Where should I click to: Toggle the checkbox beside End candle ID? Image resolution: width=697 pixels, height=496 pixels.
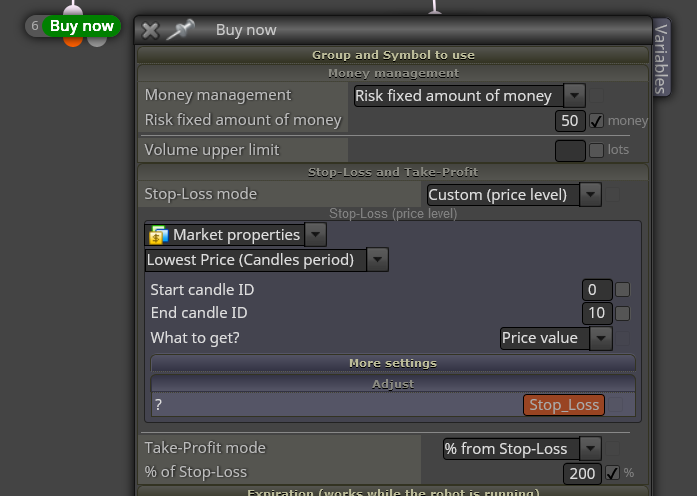click(622, 313)
